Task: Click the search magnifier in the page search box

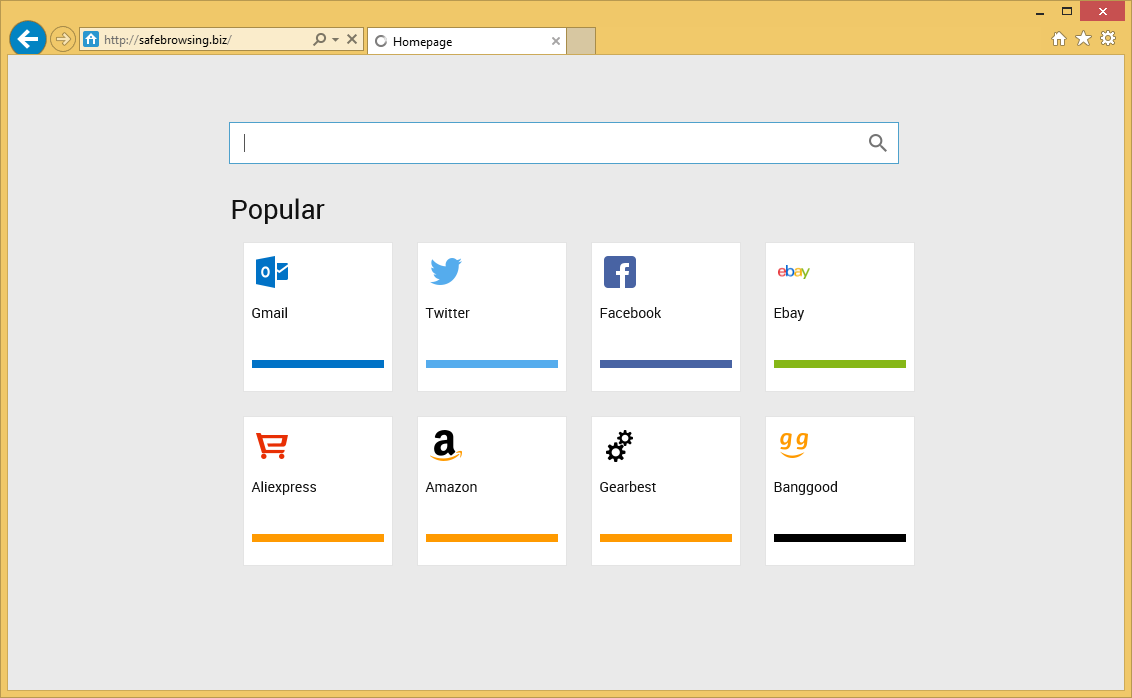Action: 877,143
